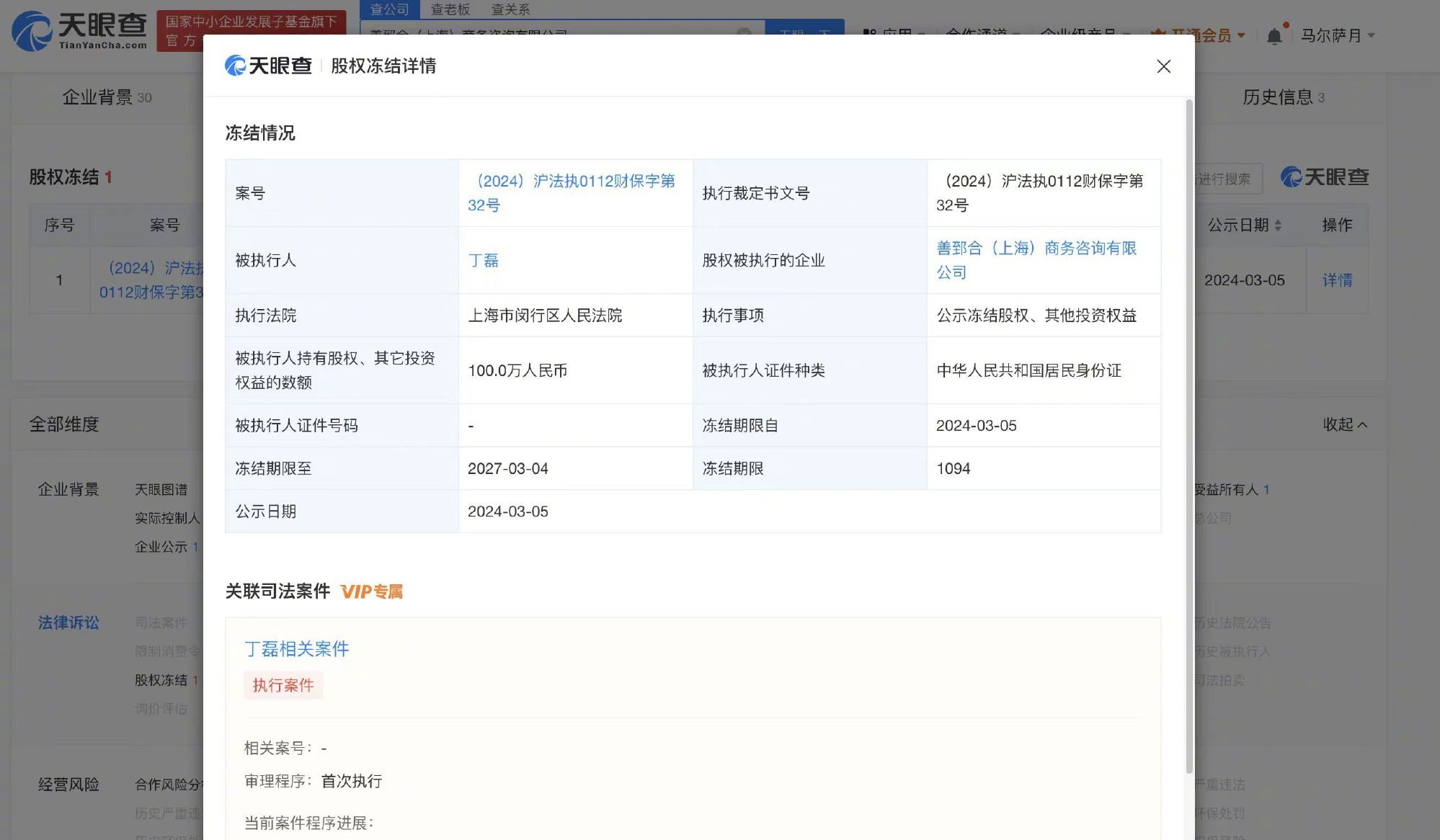Open 丁磊 person link in table

coord(483,260)
